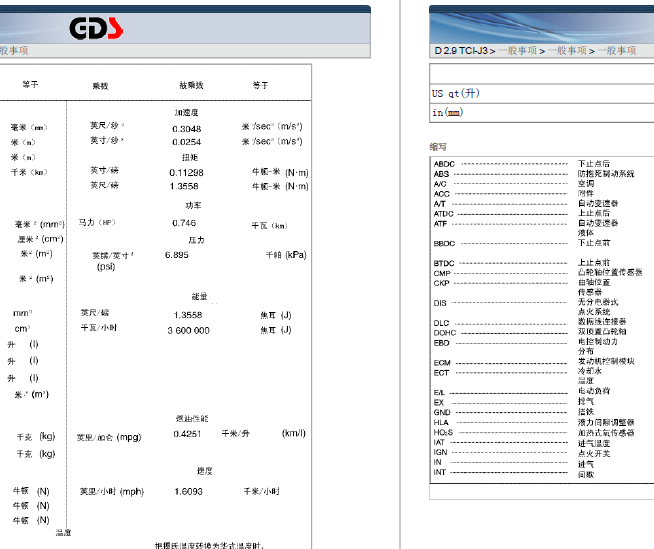Select the GND abbreviation
This screenshot has width=654, height=549.
tap(442, 413)
